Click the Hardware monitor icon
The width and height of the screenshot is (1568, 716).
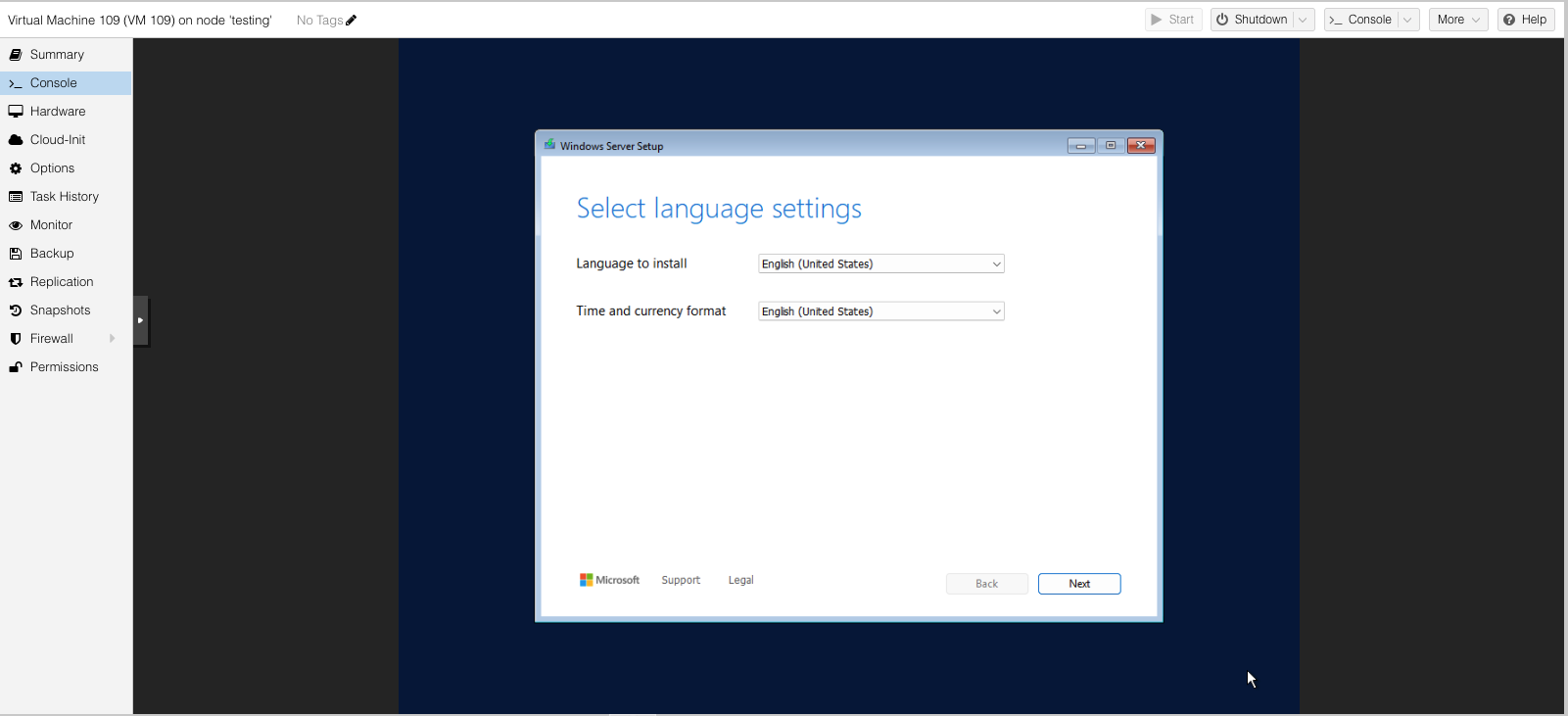[16, 112]
